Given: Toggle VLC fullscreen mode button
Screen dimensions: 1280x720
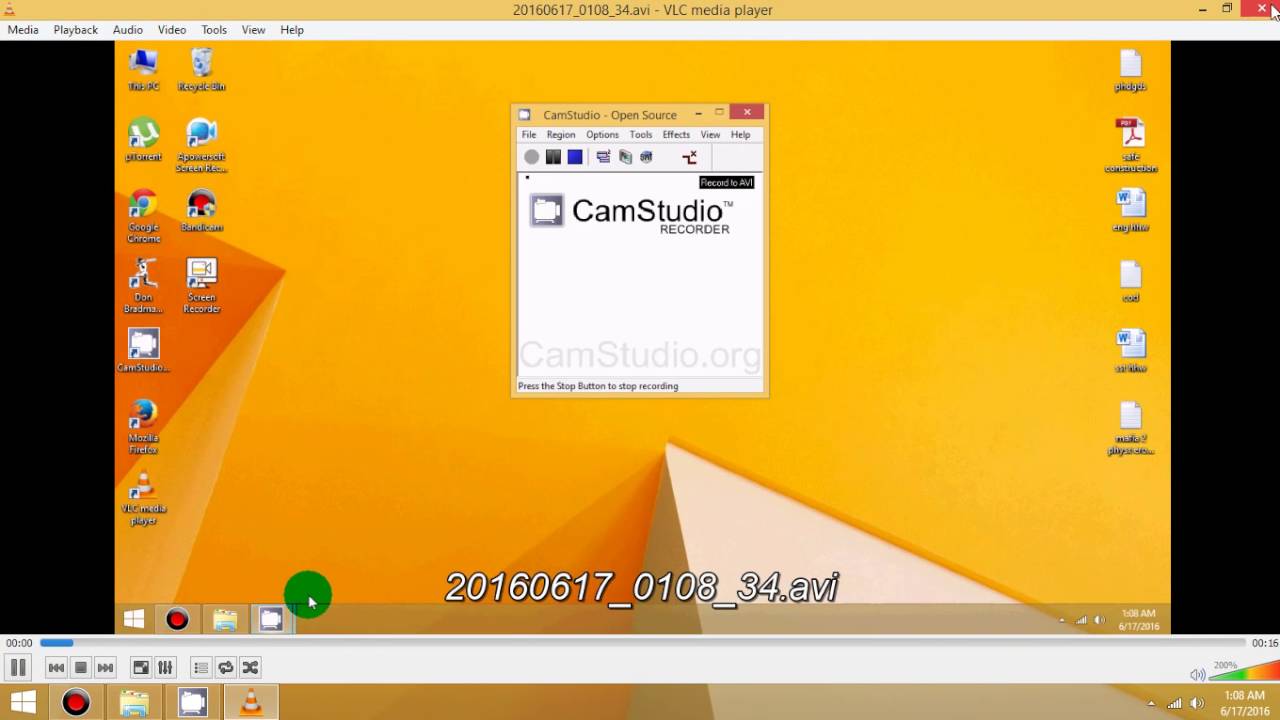Looking at the screenshot, I should pos(141,668).
